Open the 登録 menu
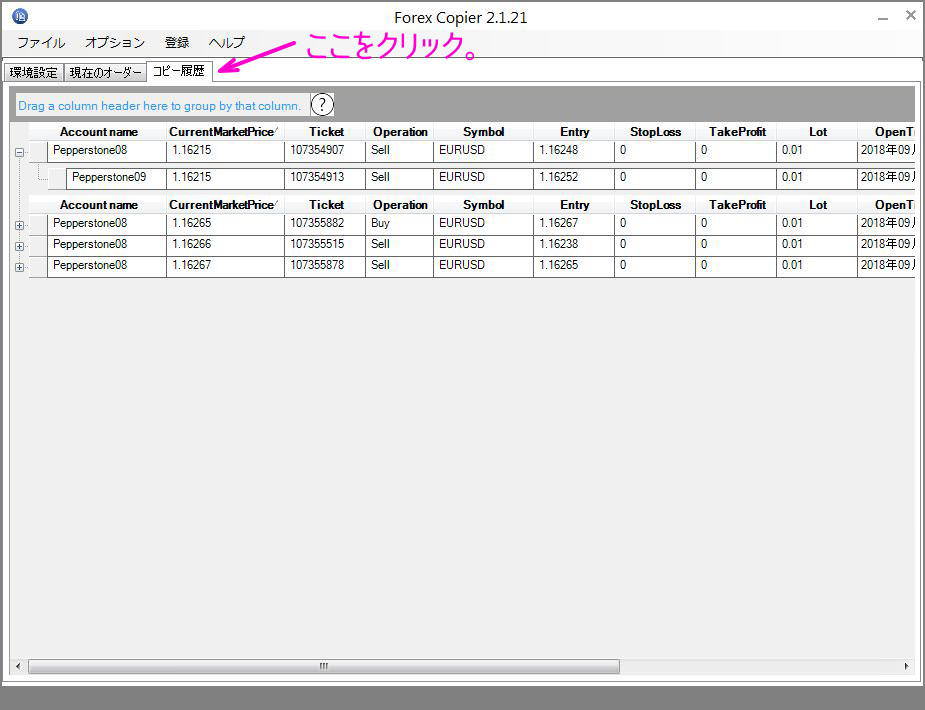 click(x=177, y=43)
